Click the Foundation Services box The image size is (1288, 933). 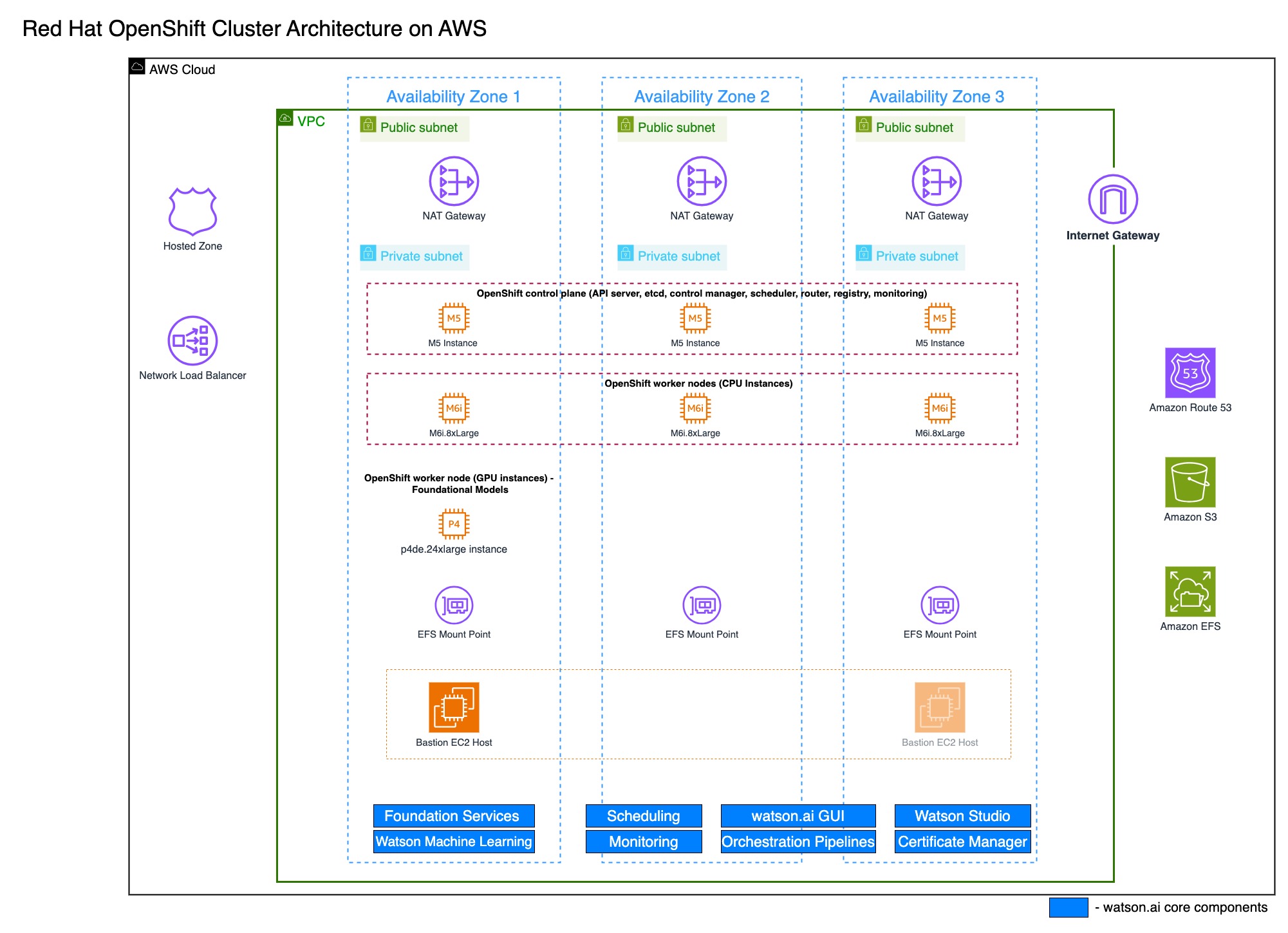(454, 816)
